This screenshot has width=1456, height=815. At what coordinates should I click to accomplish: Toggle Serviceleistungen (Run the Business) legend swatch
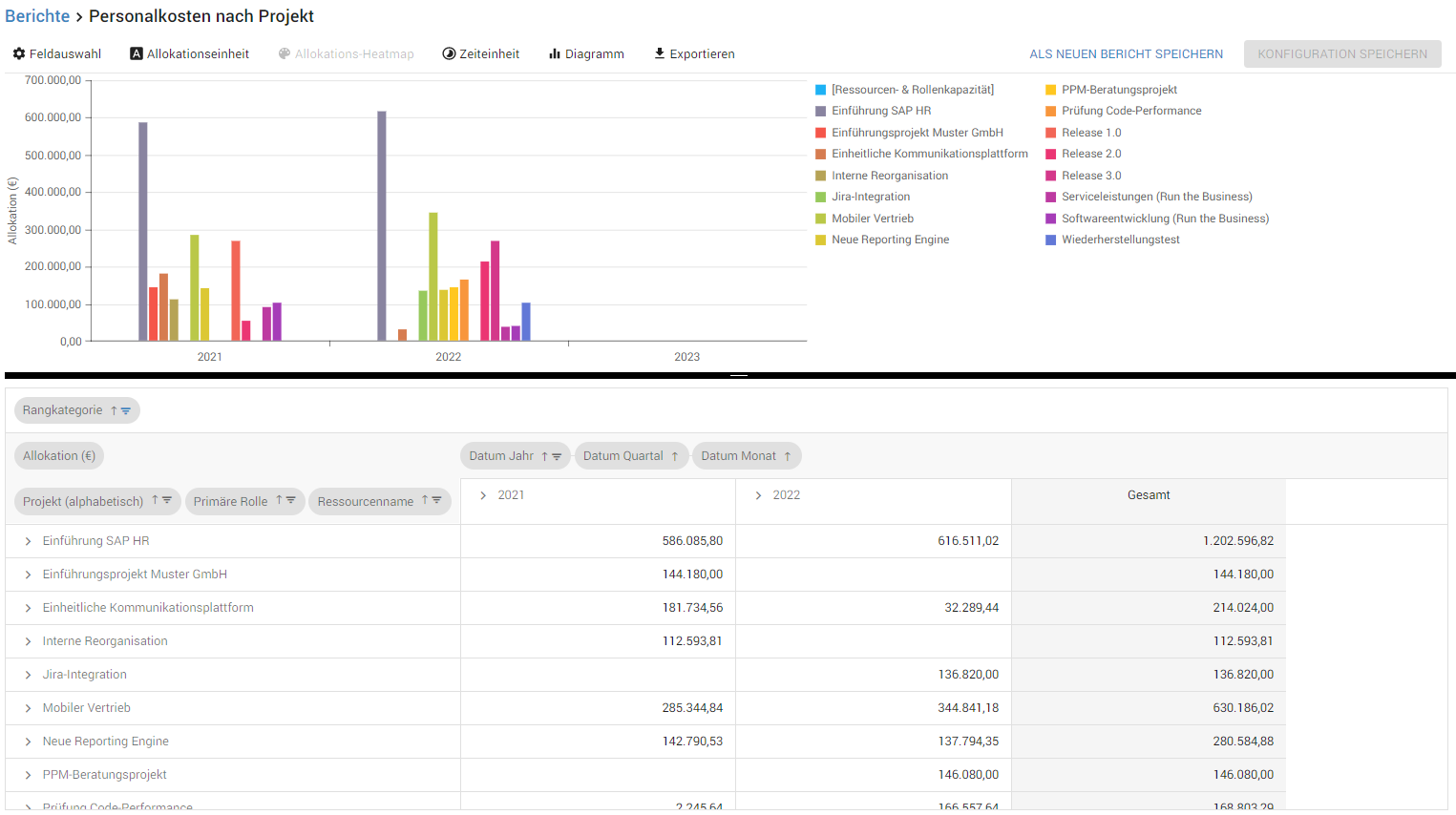pos(1050,197)
